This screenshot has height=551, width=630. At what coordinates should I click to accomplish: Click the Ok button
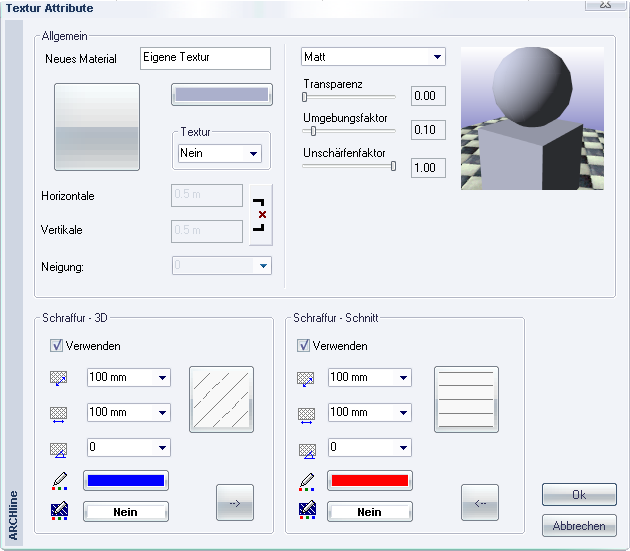[579, 494]
